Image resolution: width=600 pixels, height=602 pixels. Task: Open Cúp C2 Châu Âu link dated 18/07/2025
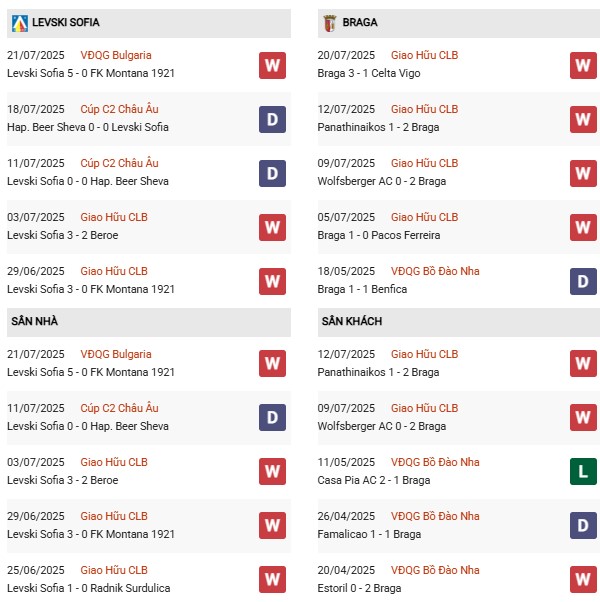coord(119,109)
